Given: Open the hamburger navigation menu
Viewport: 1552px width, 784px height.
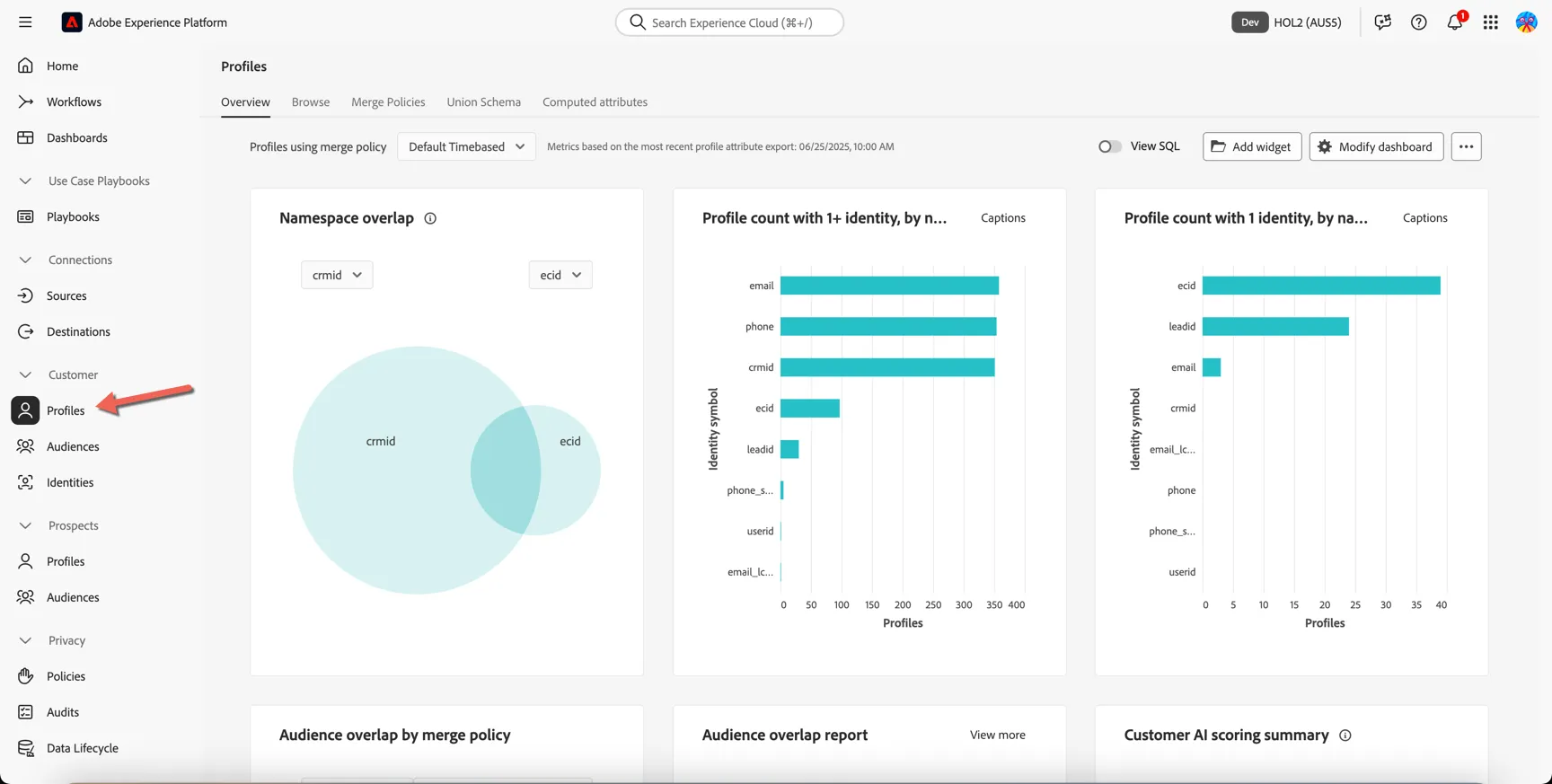Looking at the screenshot, I should (x=25, y=22).
